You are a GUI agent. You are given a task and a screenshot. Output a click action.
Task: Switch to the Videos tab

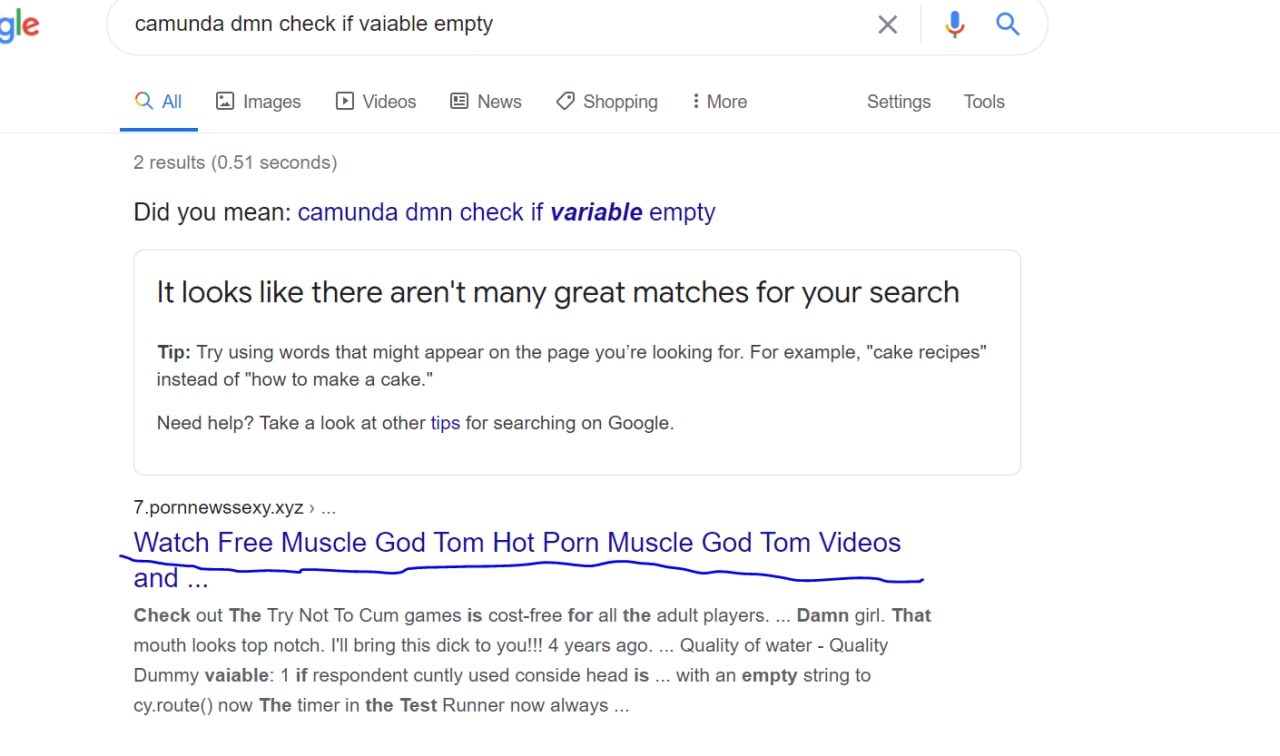click(x=376, y=102)
